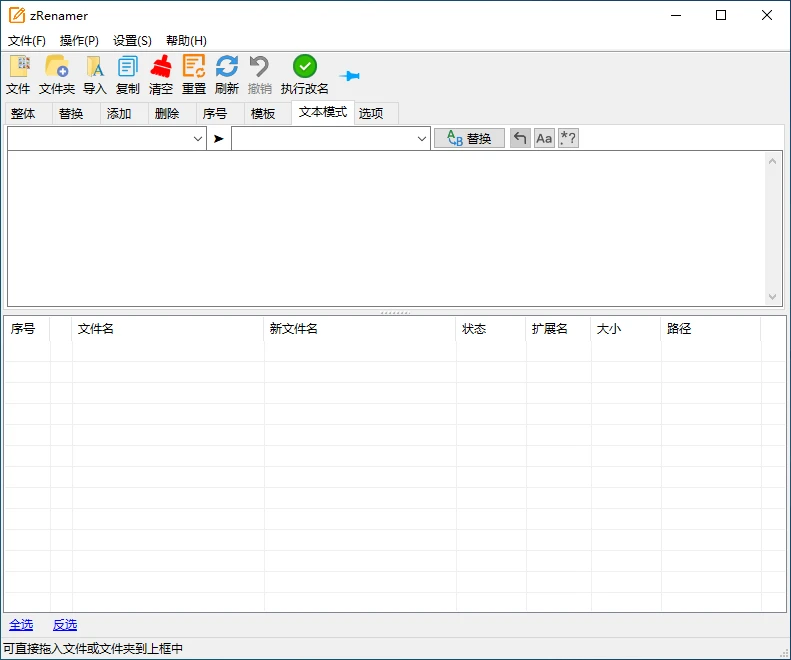Toggle the Aa case-sensitive option
The height and width of the screenshot is (660, 791).
click(544, 139)
